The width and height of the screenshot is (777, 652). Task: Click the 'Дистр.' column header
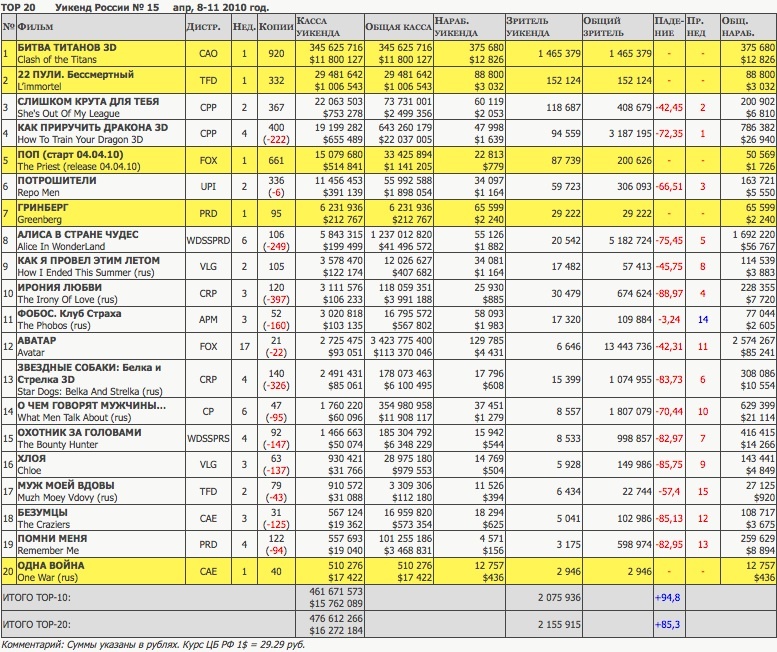(204, 24)
